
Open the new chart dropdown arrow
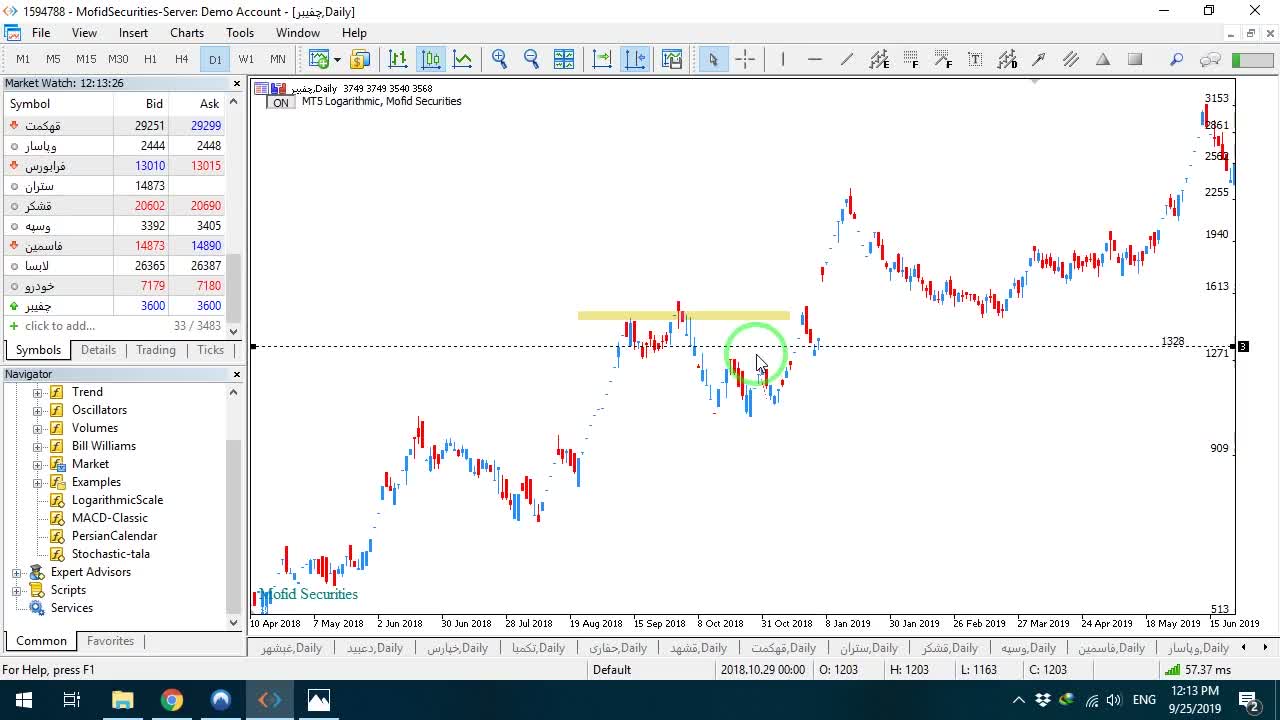(x=337, y=59)
